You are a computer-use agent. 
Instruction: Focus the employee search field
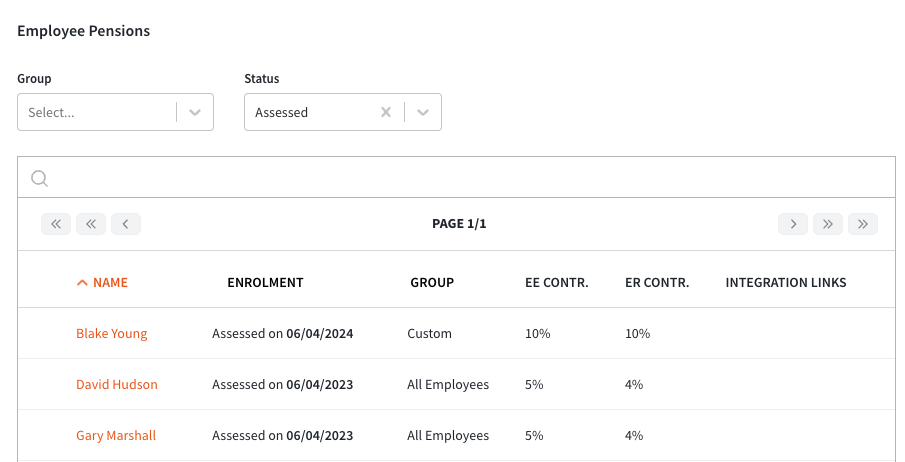point(457,177)
